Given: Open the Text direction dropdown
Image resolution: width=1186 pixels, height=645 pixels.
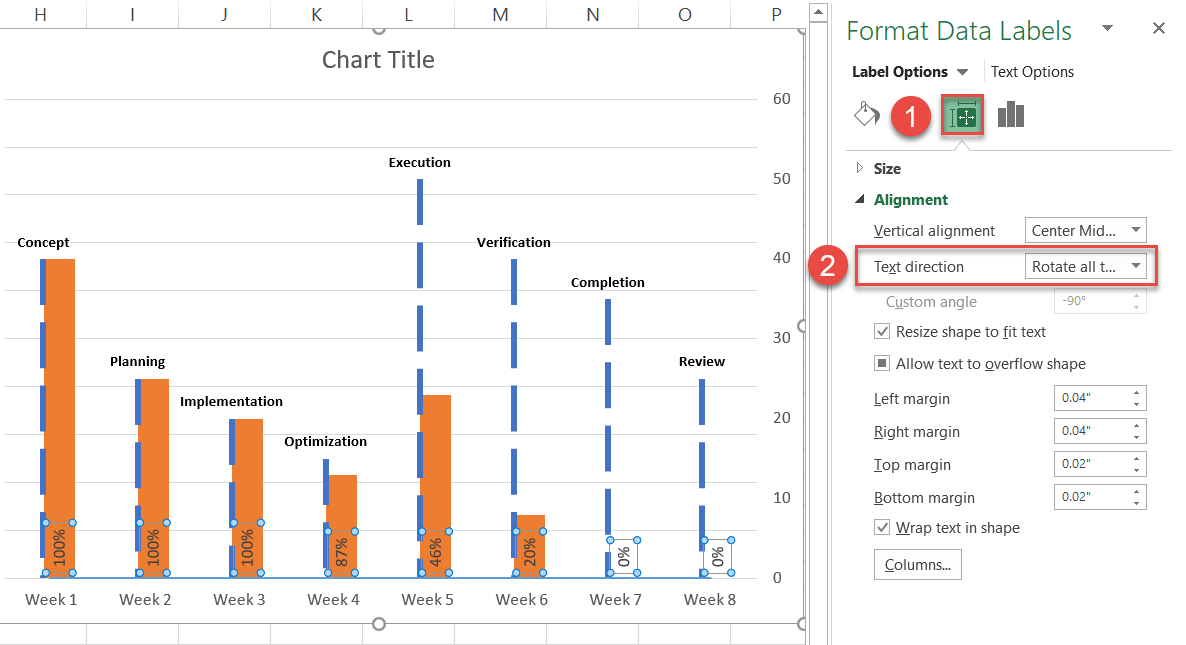Looking at the screenshot, I should coord(1134,266).
